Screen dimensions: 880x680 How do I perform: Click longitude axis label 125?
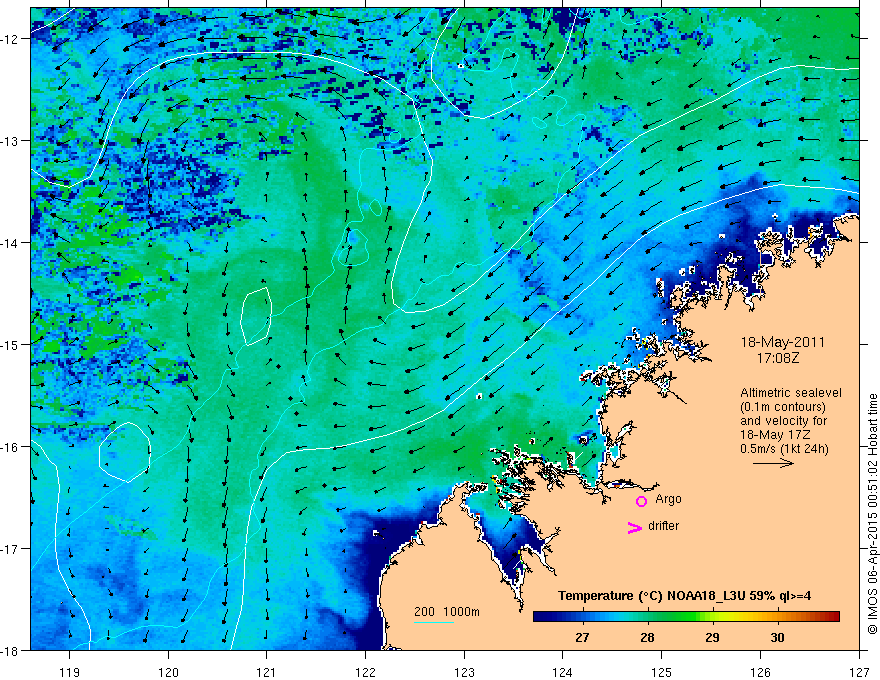click(x=662, y=672)
